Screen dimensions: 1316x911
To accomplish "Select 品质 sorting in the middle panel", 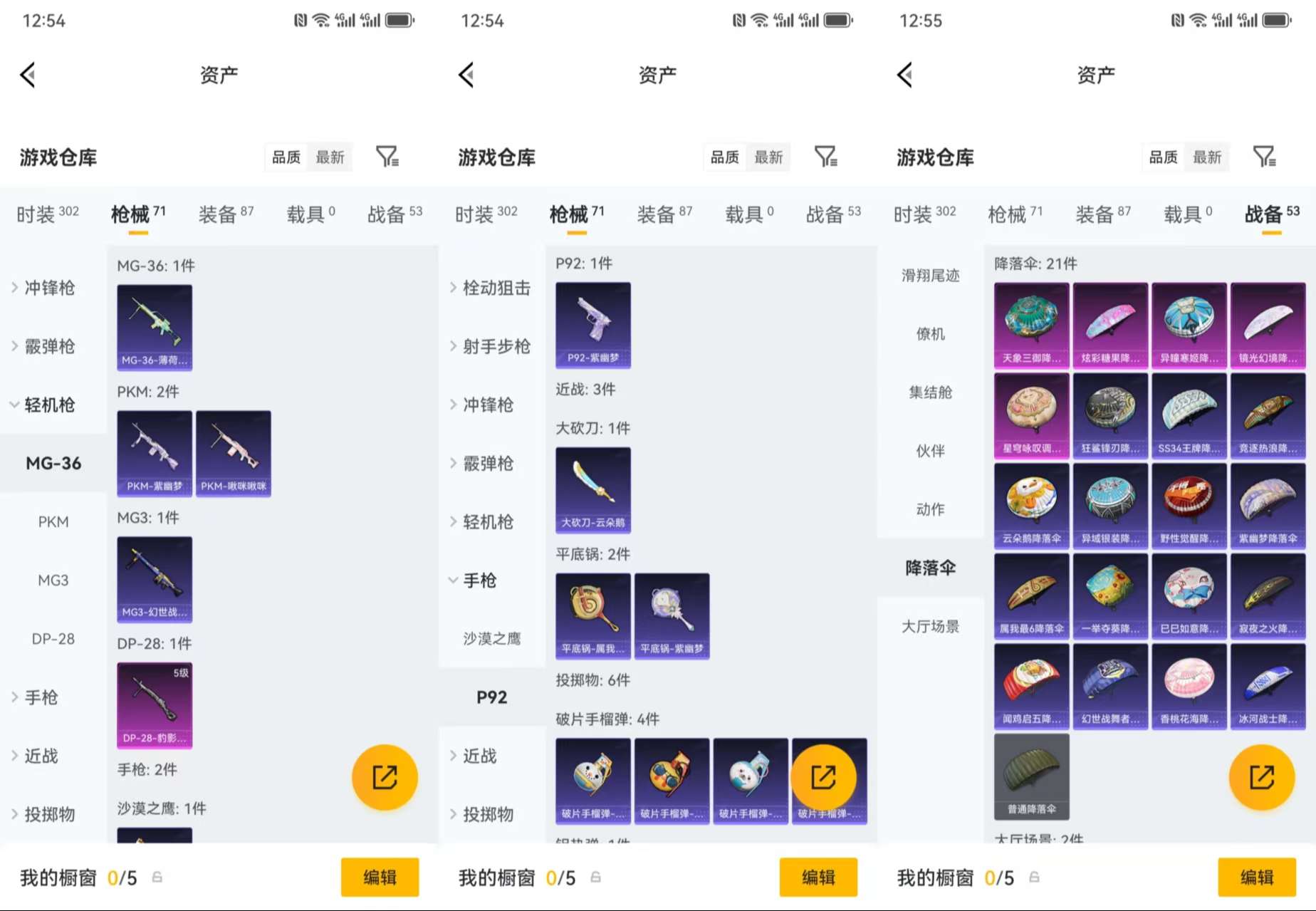I will (x=725, y=157).
